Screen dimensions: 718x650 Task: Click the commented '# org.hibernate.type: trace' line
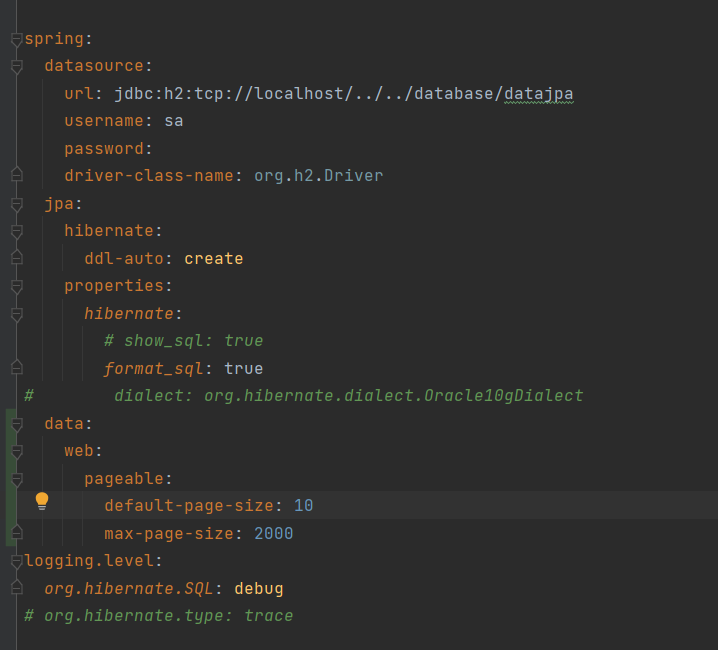click(159, 616)
